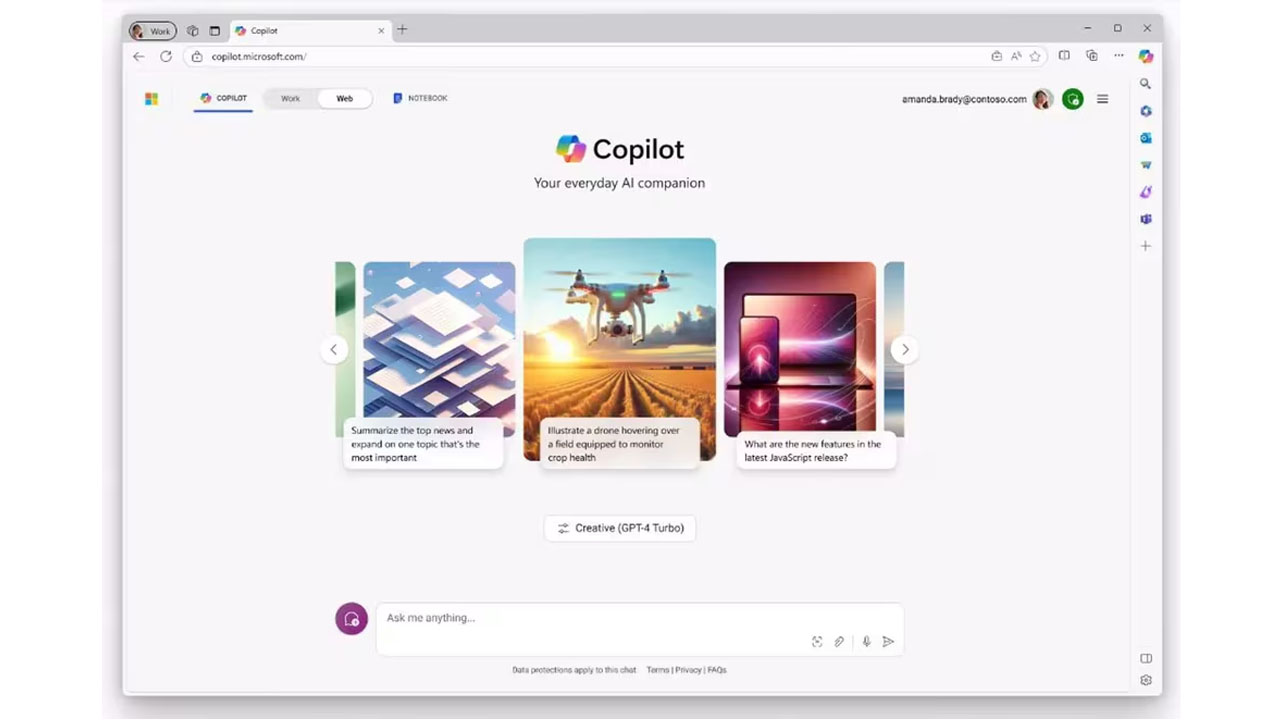Click the add screenshot icon in chat box
The width and height of the screenshot is (1280, 720).
coord(817,642)
